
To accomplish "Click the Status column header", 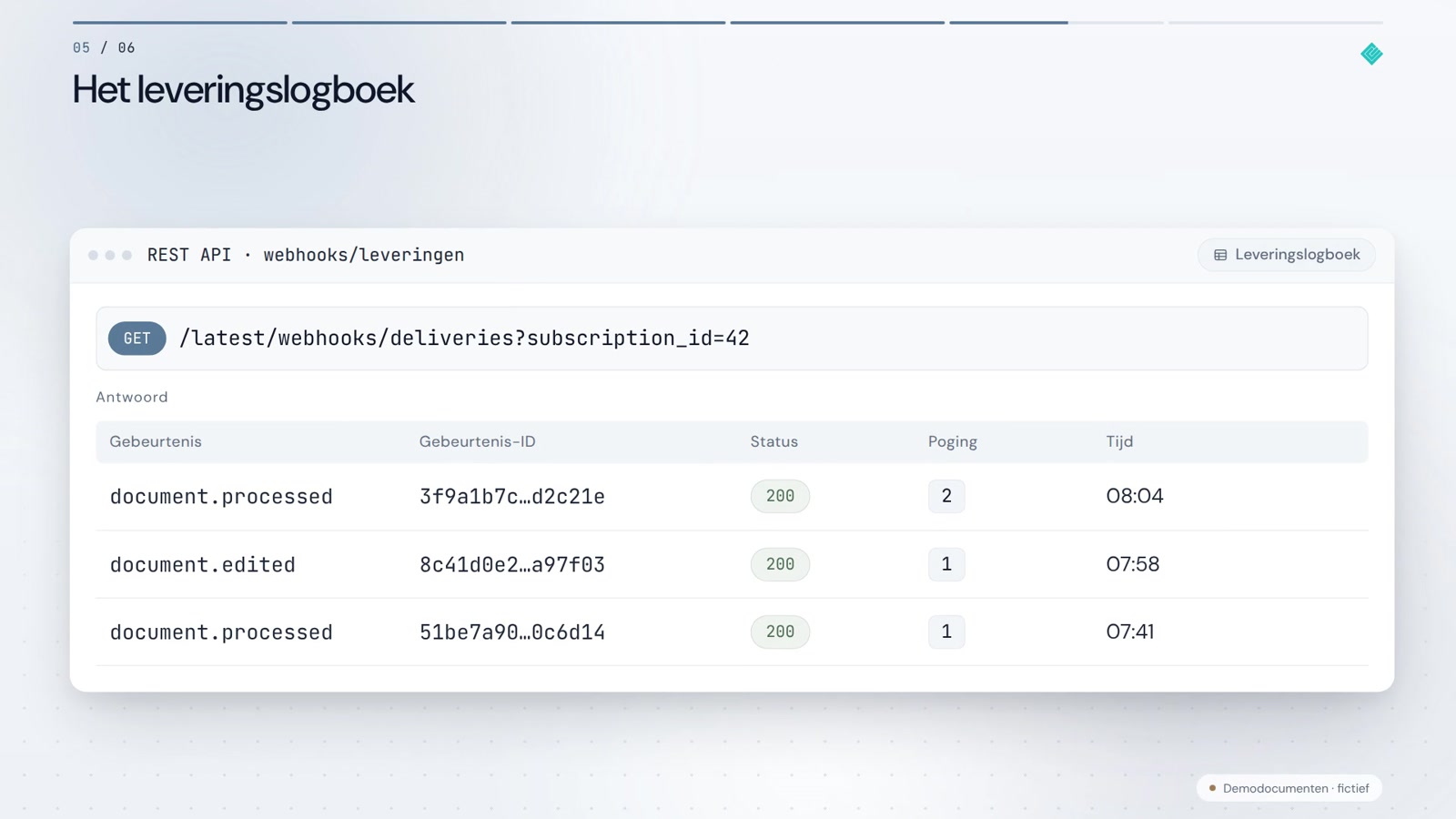I will pos(773,441).
